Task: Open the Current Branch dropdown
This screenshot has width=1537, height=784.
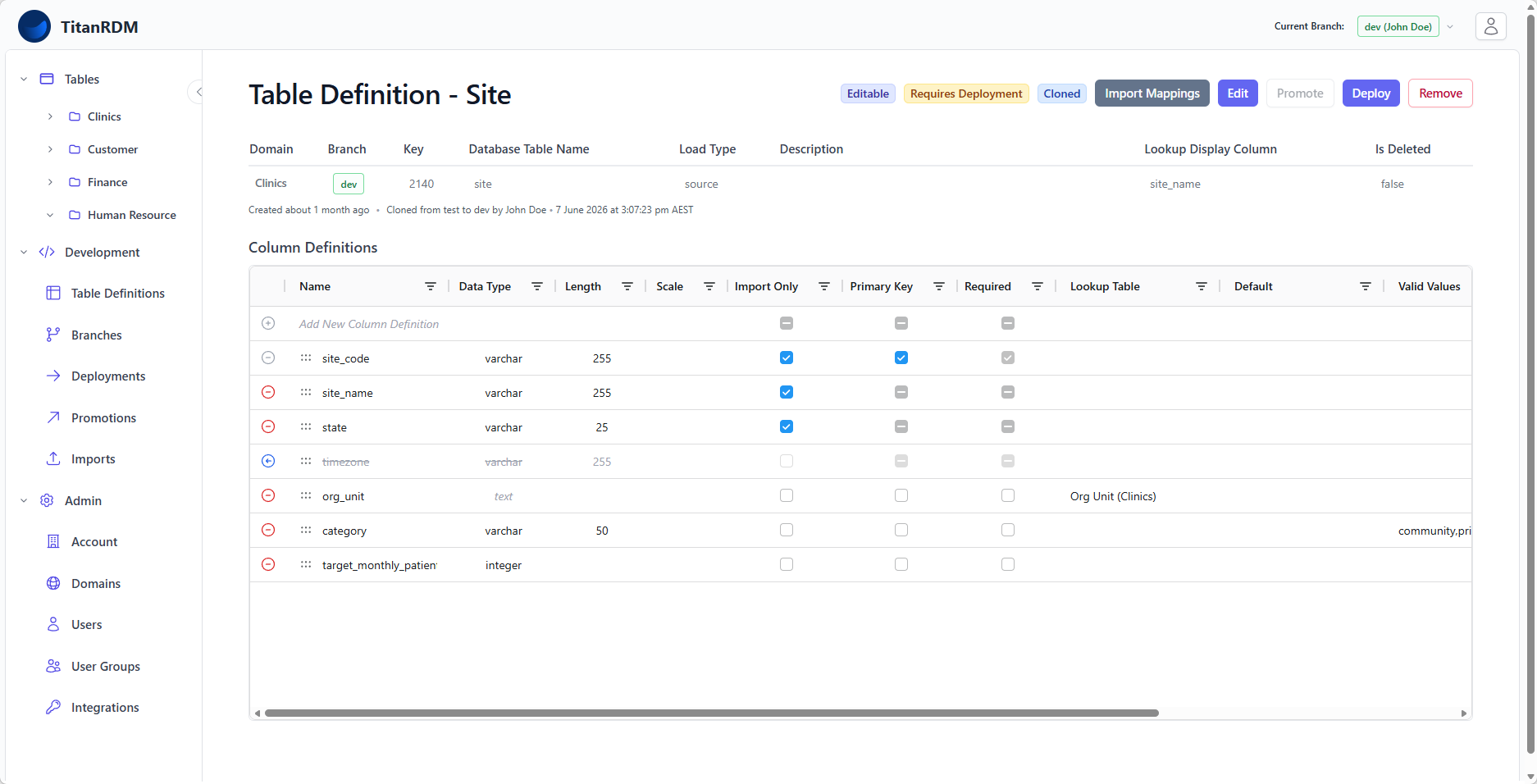Action: pos(1406,26)
